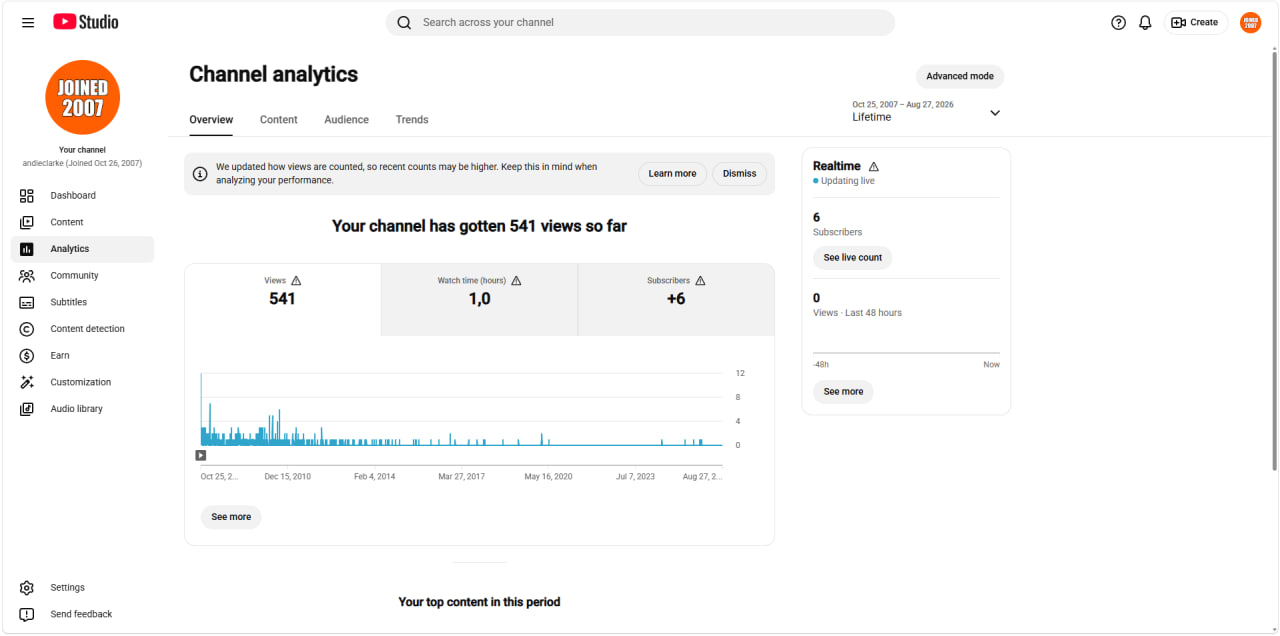The image size is (1280, 636).
Task: Click the warning icon next to Realtime
Action: [x=874, y=167]
